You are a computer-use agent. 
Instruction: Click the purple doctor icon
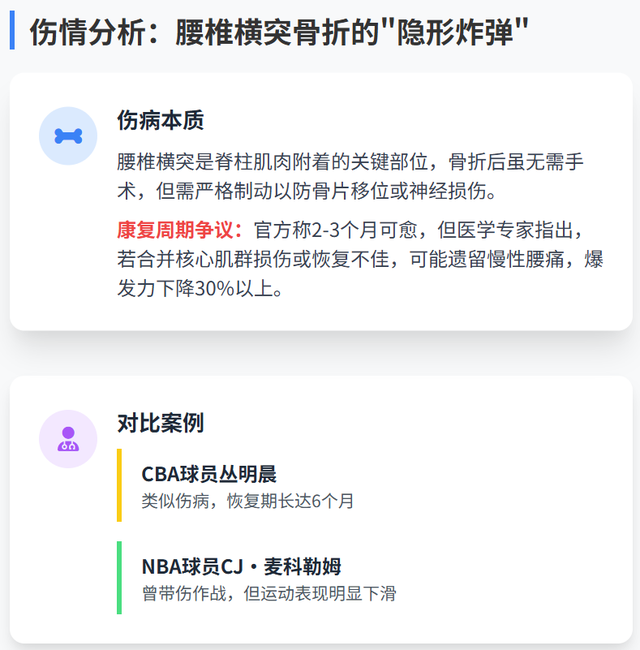tap(68, 439)
